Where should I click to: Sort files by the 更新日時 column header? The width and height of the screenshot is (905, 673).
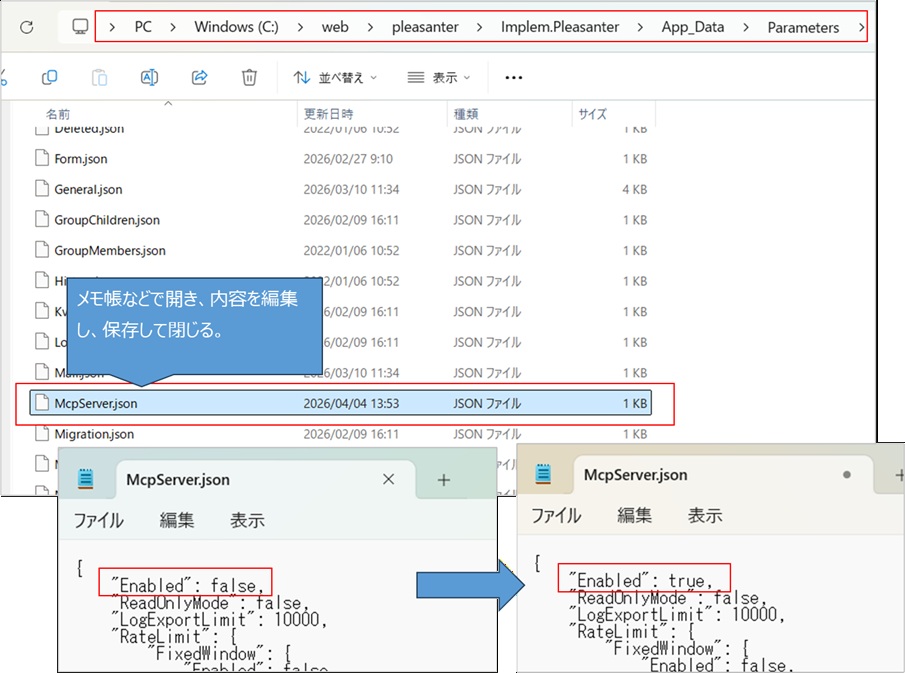click(328, 114)
